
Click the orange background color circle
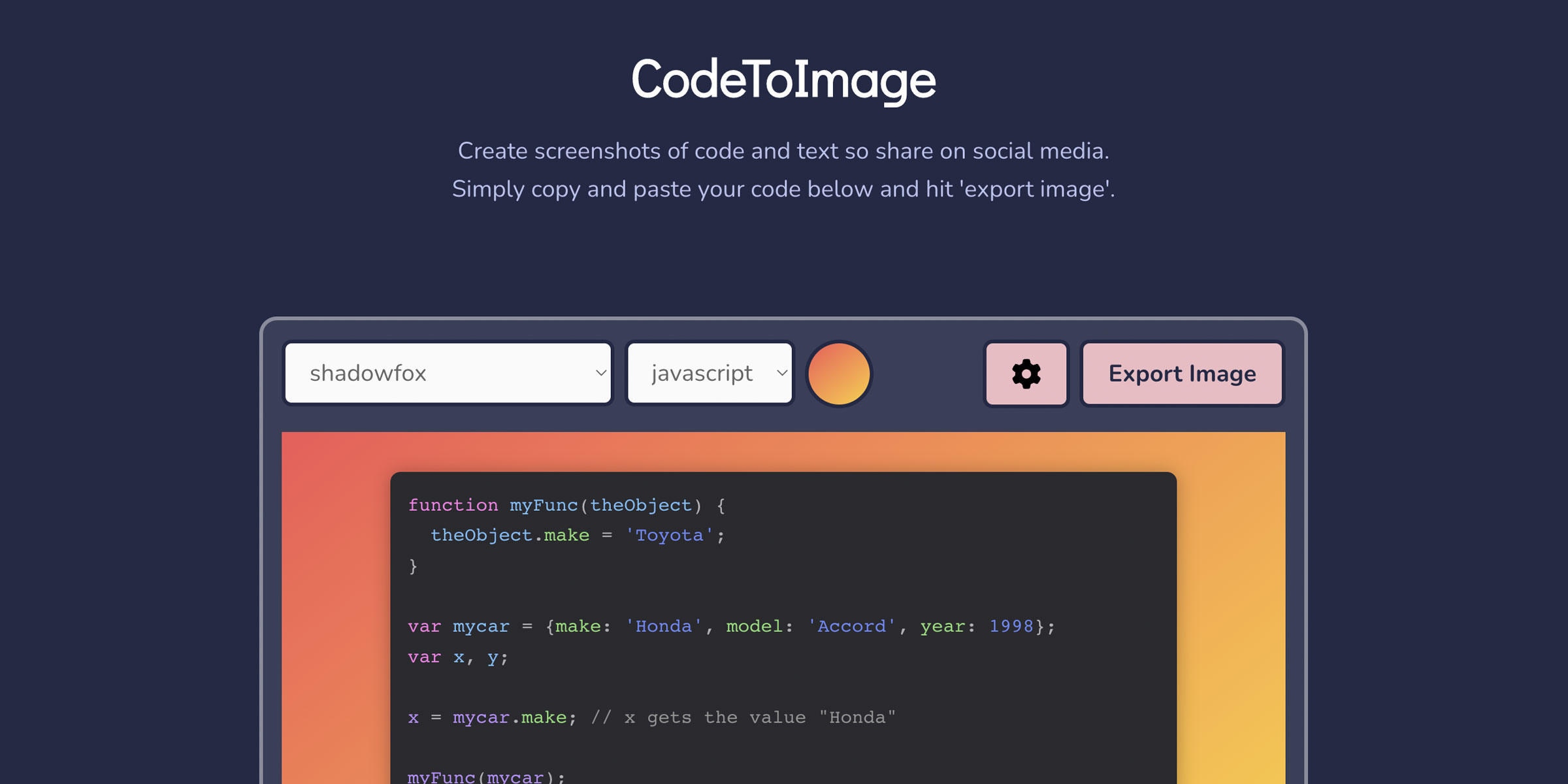839,373
